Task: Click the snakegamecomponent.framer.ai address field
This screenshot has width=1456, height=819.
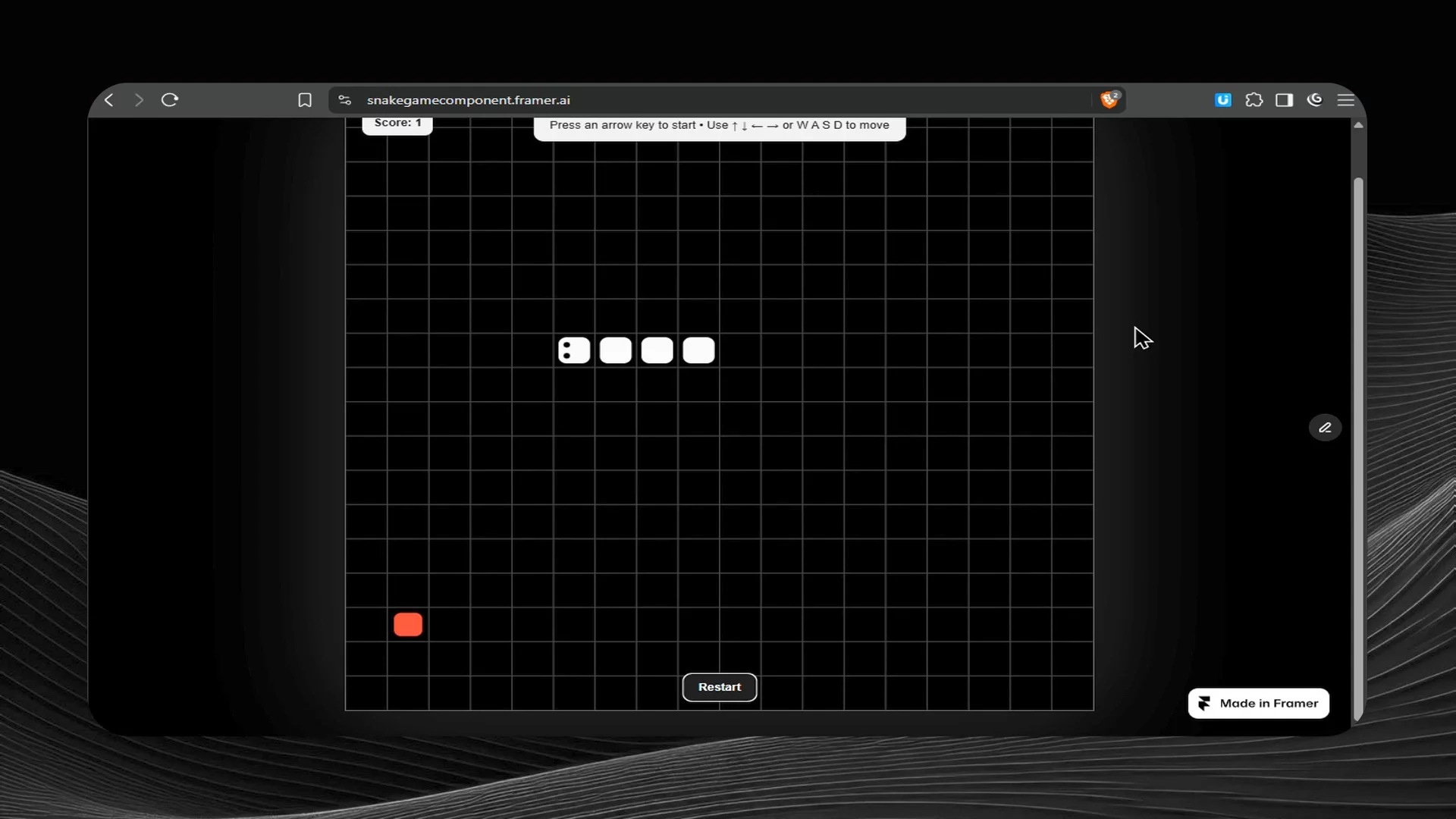Action: 726,100
